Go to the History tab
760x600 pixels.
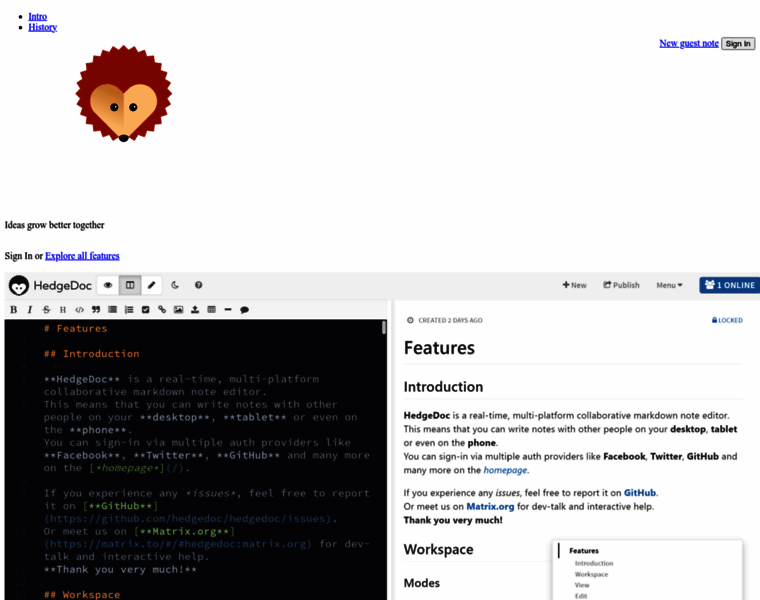tap(42, 27)
